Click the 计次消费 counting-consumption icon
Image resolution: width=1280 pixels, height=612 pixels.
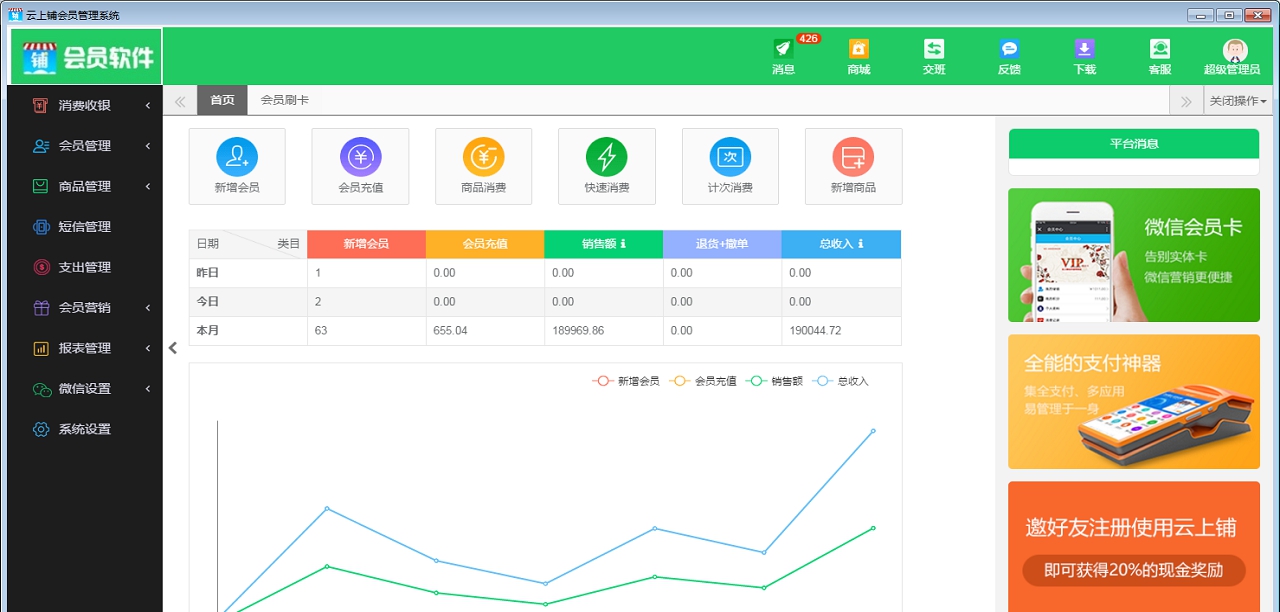(730, 166)
